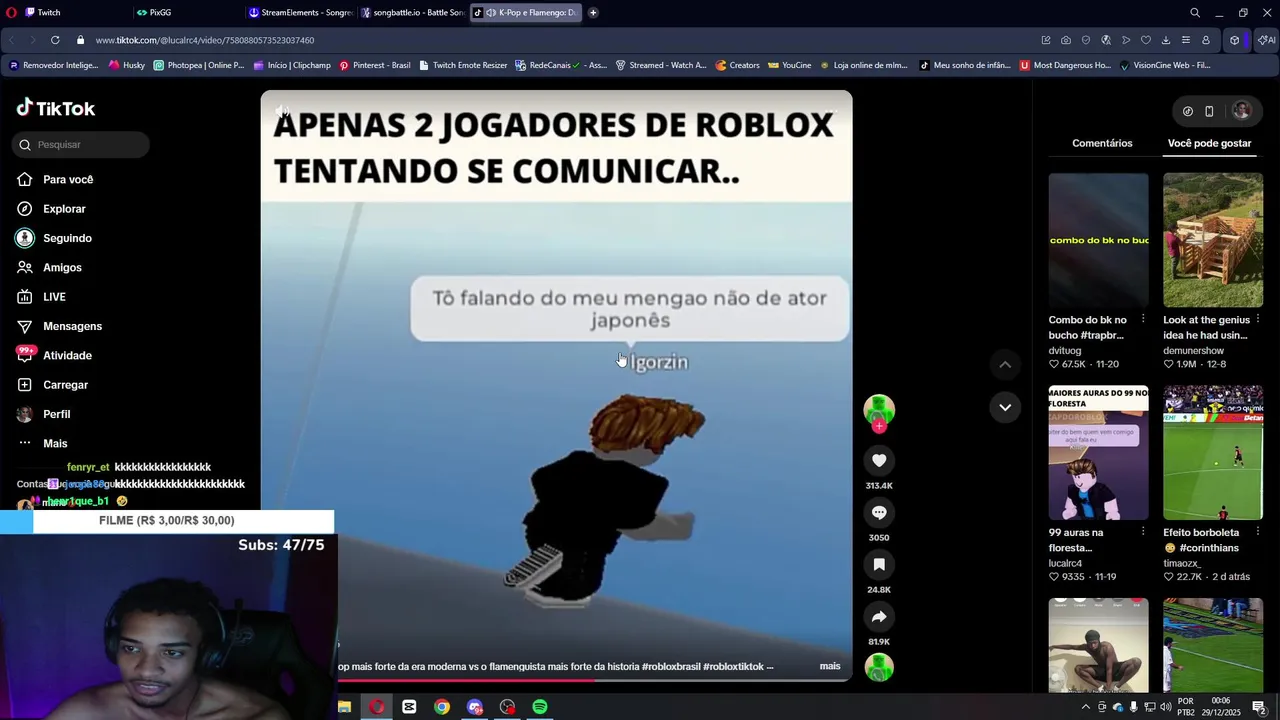Screen dimensions: 1280x720
Task: Visit the demunershow profile link
Action: (1193, 351)
